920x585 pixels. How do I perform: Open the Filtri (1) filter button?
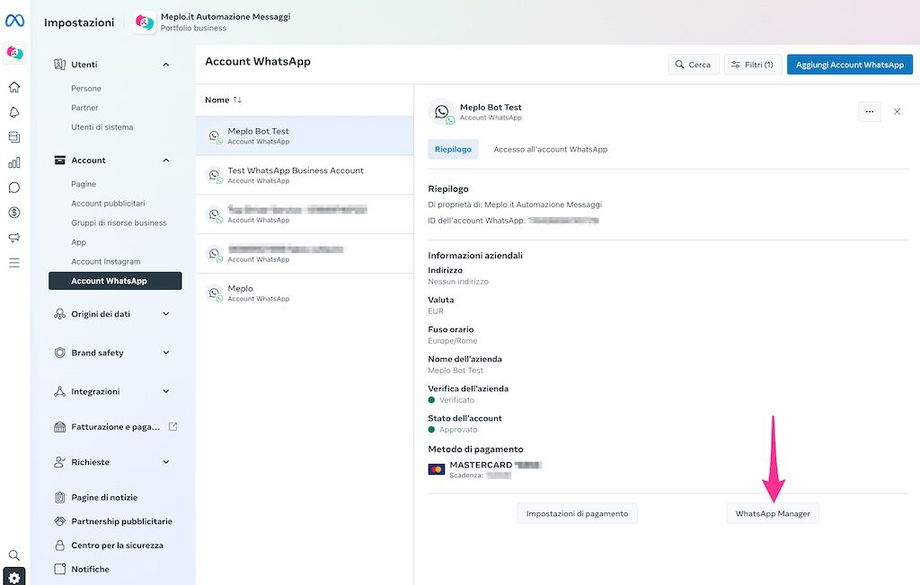tap(753, 65)
